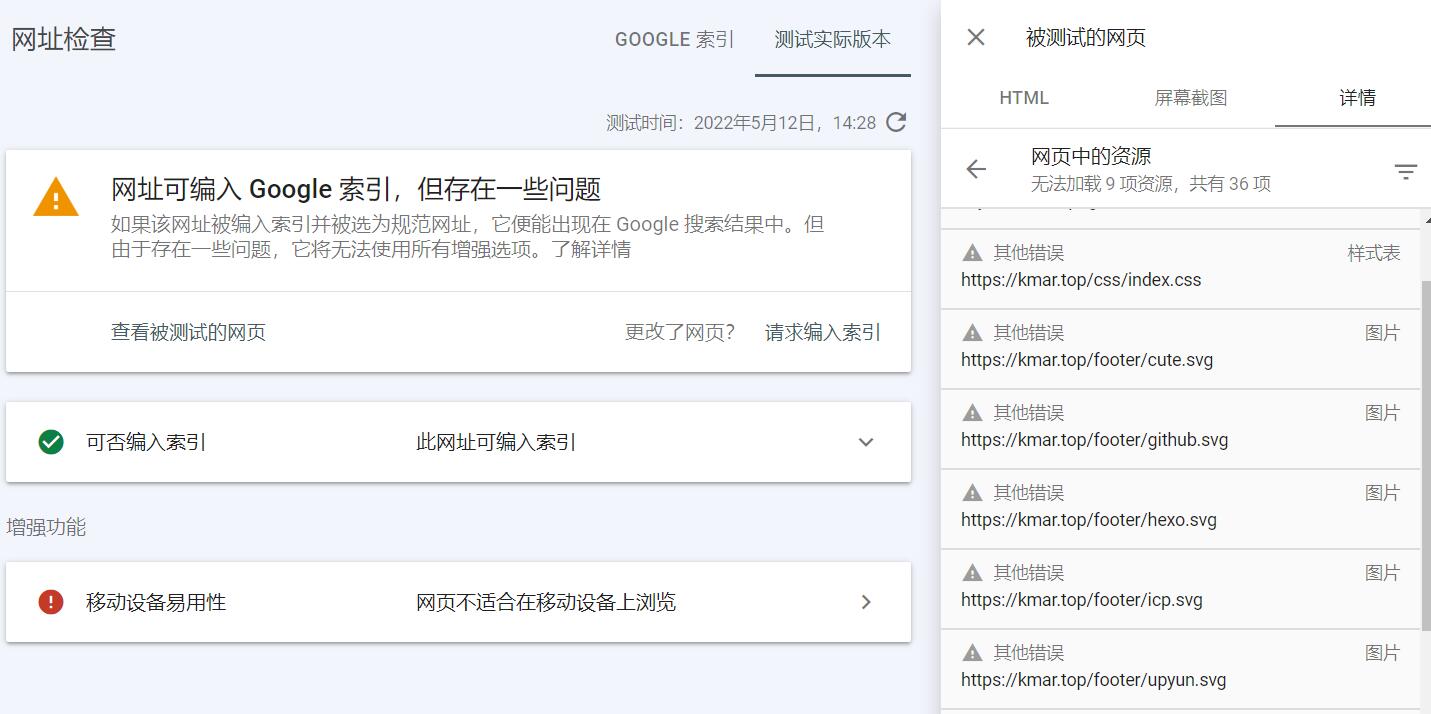The width and height of the screenshot is (1431, 714).
Task: Select the 测试实际版本 tab
Action: [833, 39]
